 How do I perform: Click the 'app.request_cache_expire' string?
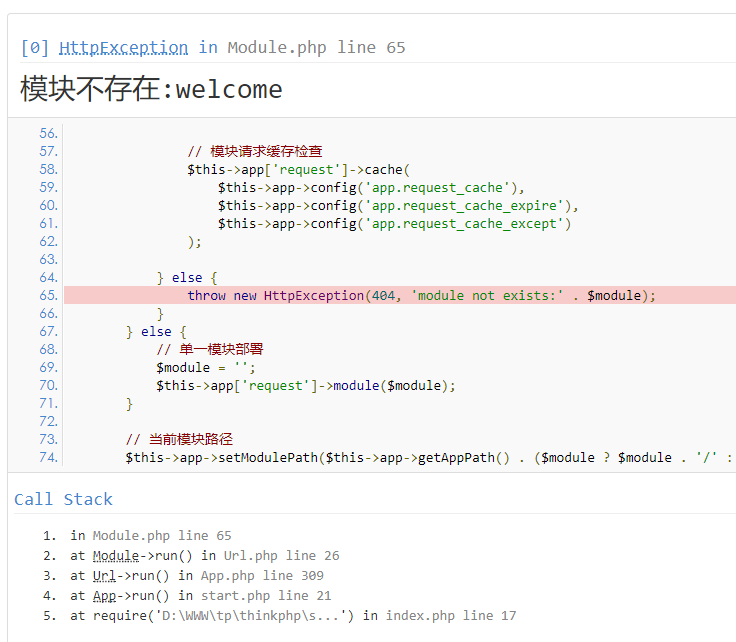(x=464, y=206)
